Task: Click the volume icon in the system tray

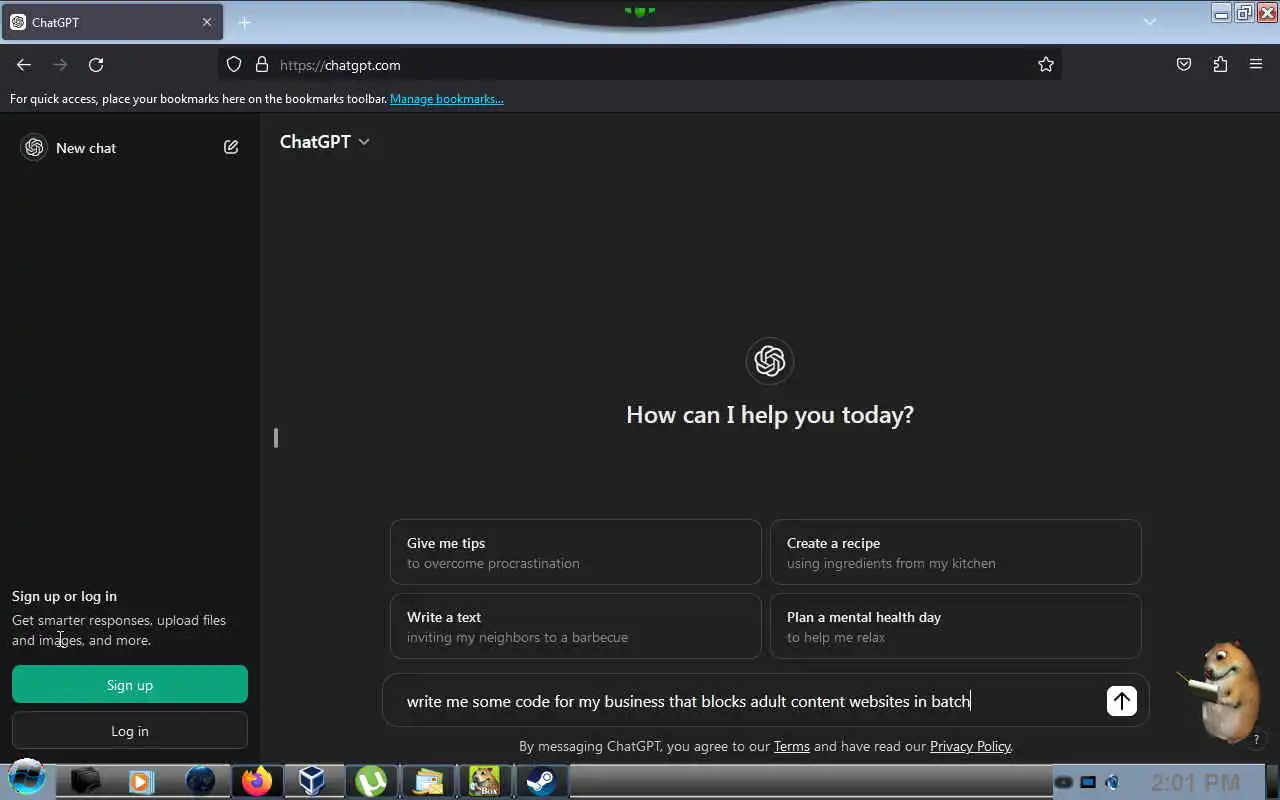Action: 1112,782
